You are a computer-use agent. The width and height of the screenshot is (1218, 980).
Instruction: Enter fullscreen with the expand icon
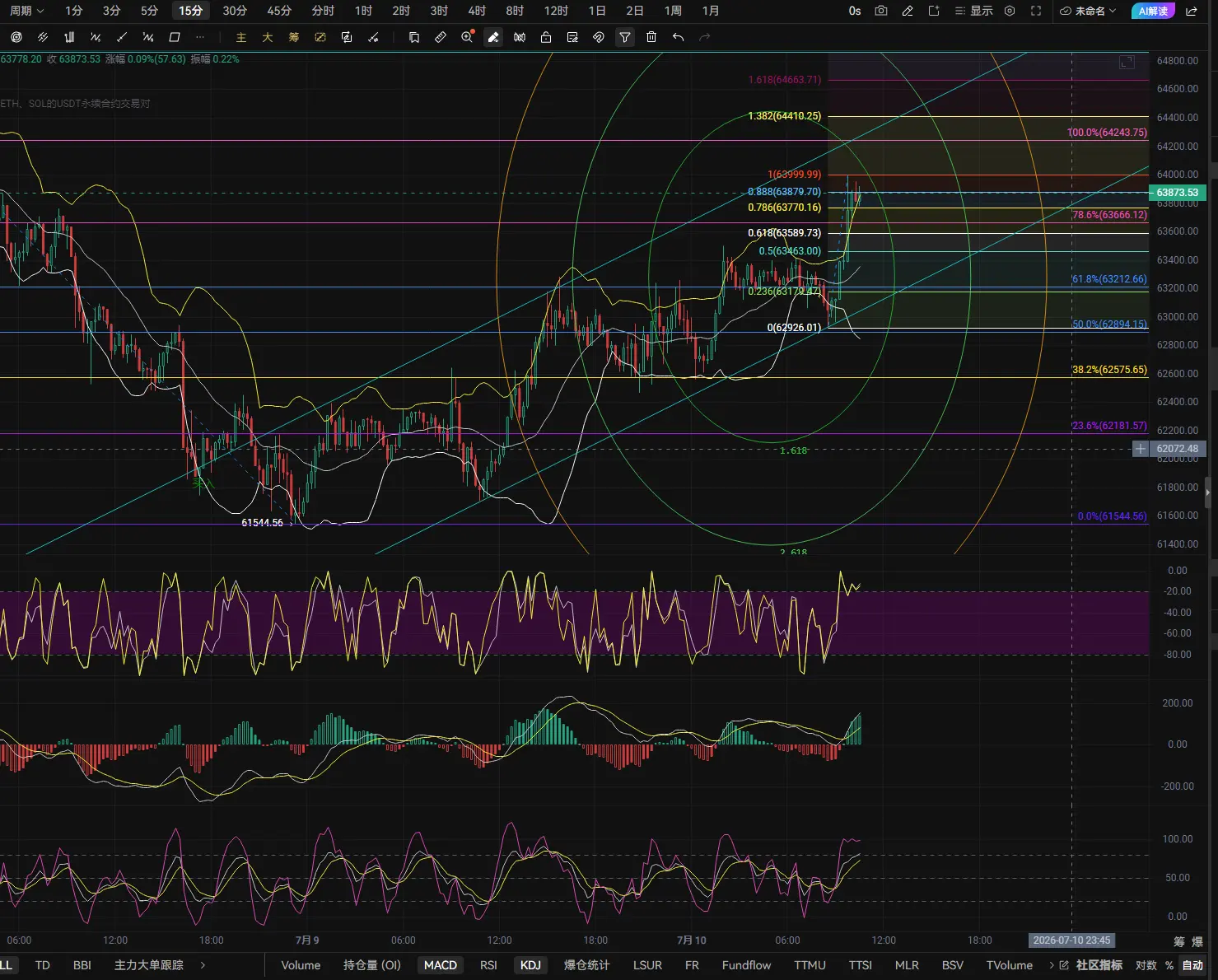[x=1036, y=11]
